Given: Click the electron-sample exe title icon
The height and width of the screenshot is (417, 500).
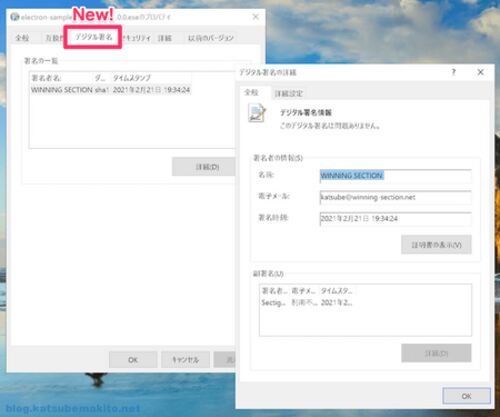Looking at the screenshot, I should click(15, 17).
